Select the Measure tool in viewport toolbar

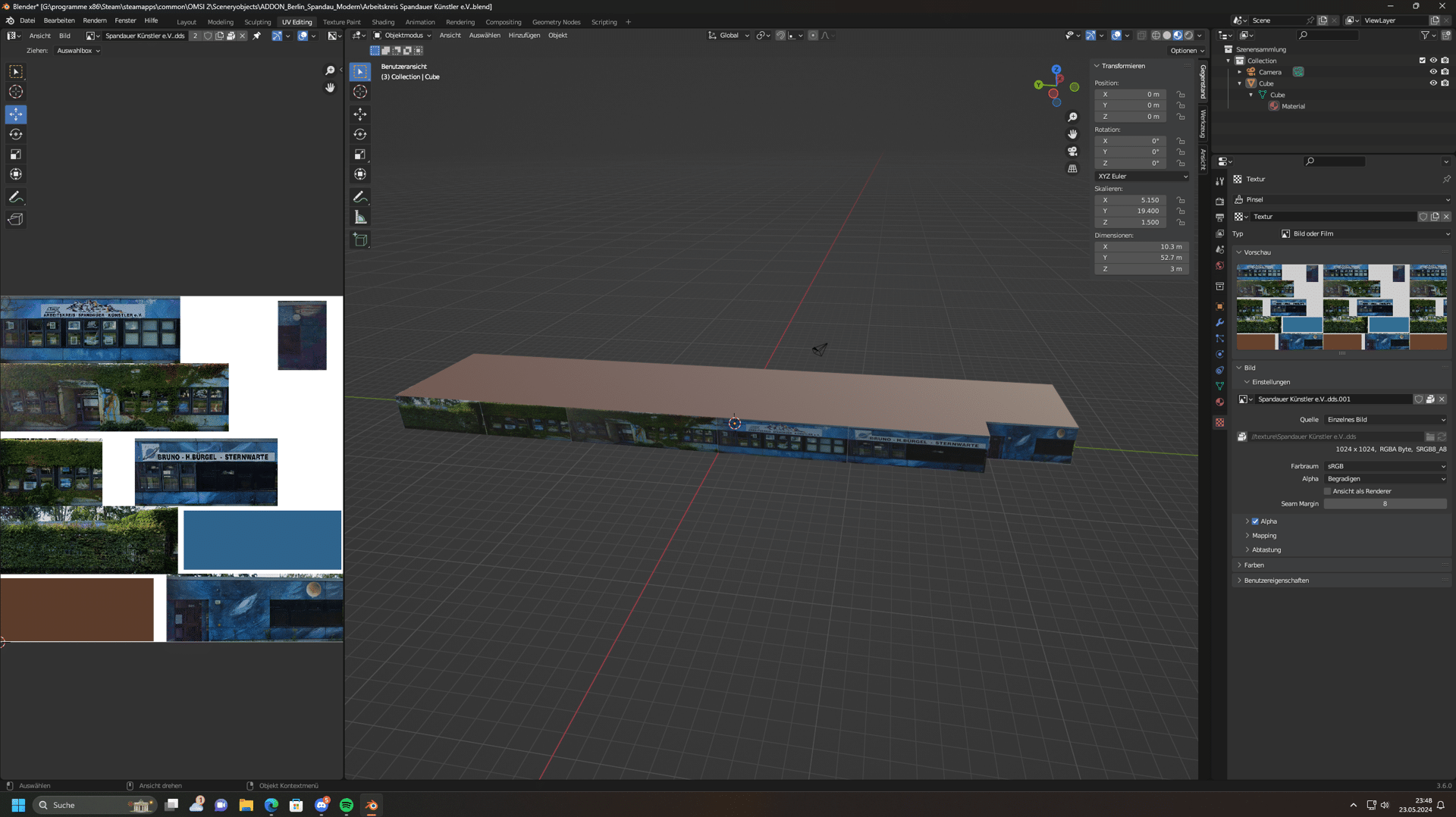tap(360, 218)
